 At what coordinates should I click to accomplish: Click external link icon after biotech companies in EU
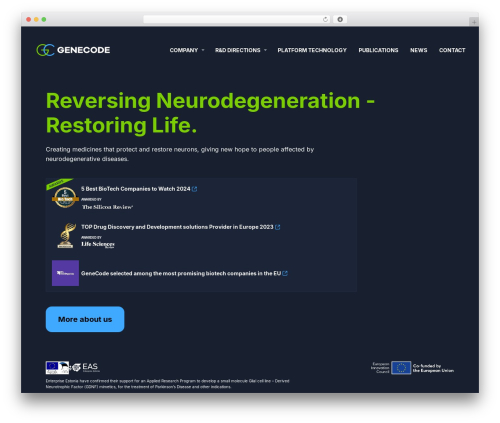tap(285, 273)
